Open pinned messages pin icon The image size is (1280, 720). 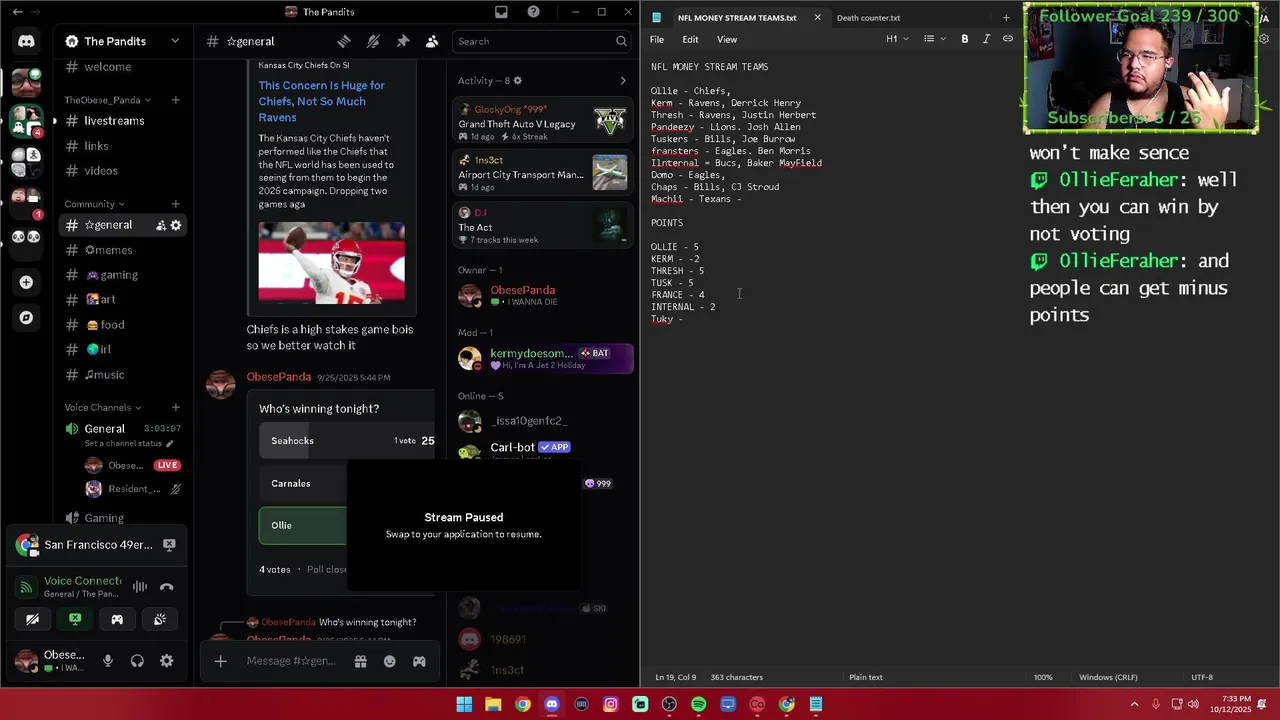pos(402,41)
